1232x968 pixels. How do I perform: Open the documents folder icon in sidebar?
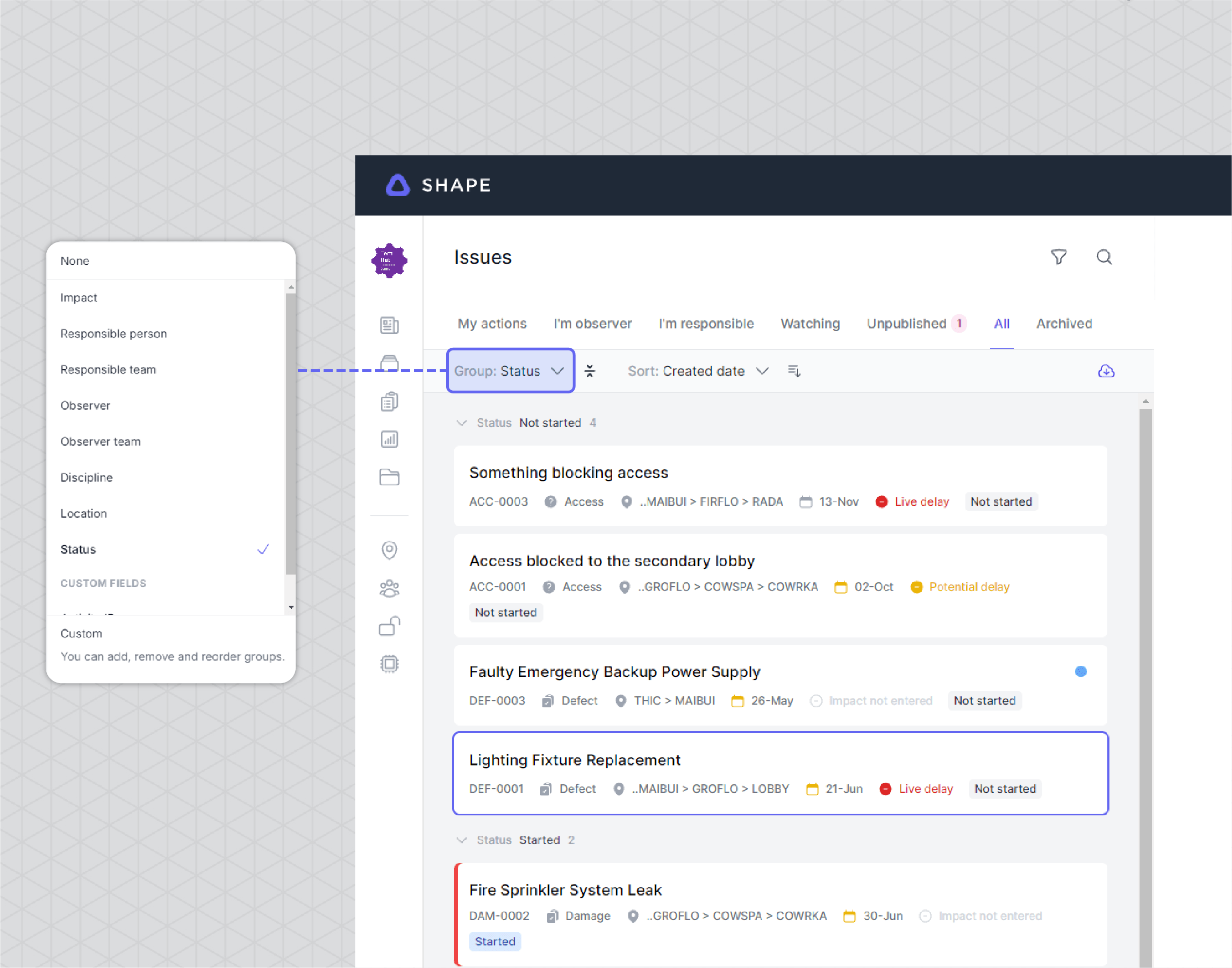point(389,477)
